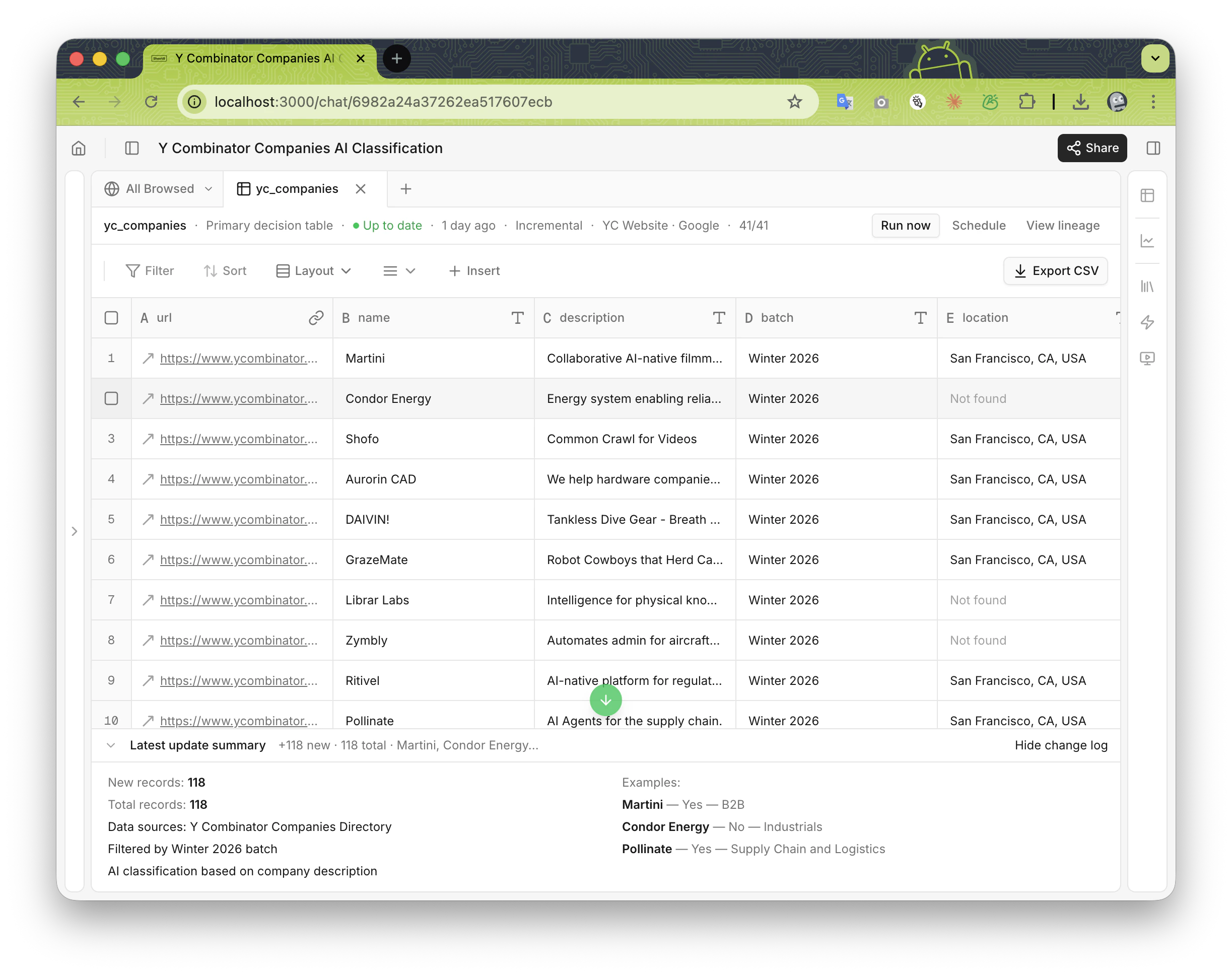This screenshot has width=1232, height=975.
Task: Click Hide change log
Action: (x=1061, y=745)
